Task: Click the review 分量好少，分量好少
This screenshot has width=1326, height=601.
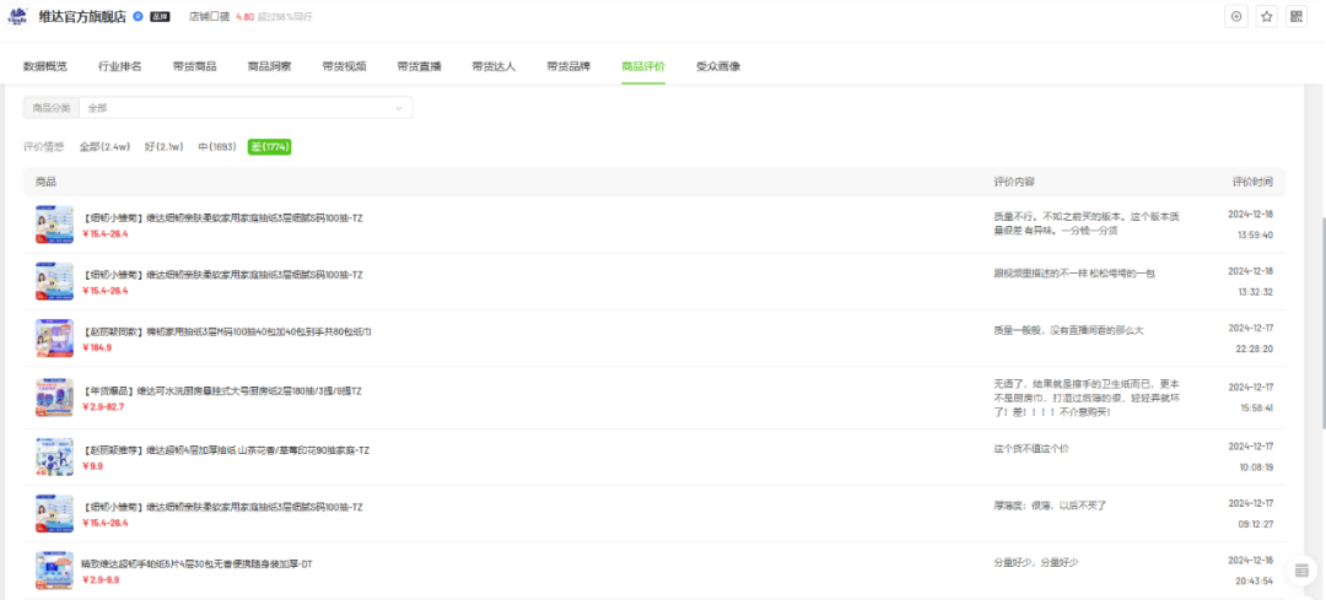Action: point(1036,563)
